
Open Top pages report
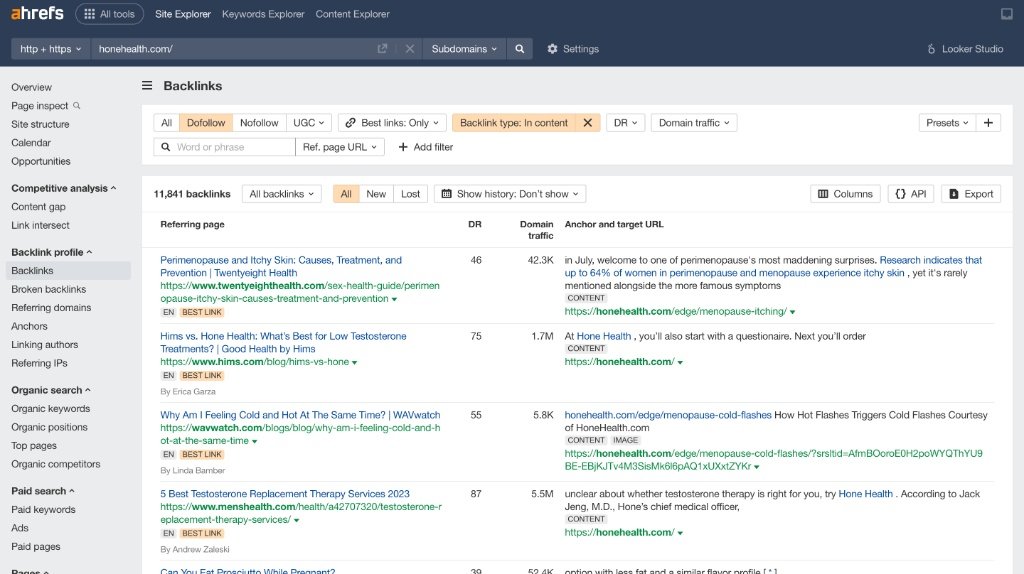coord(33,445)
